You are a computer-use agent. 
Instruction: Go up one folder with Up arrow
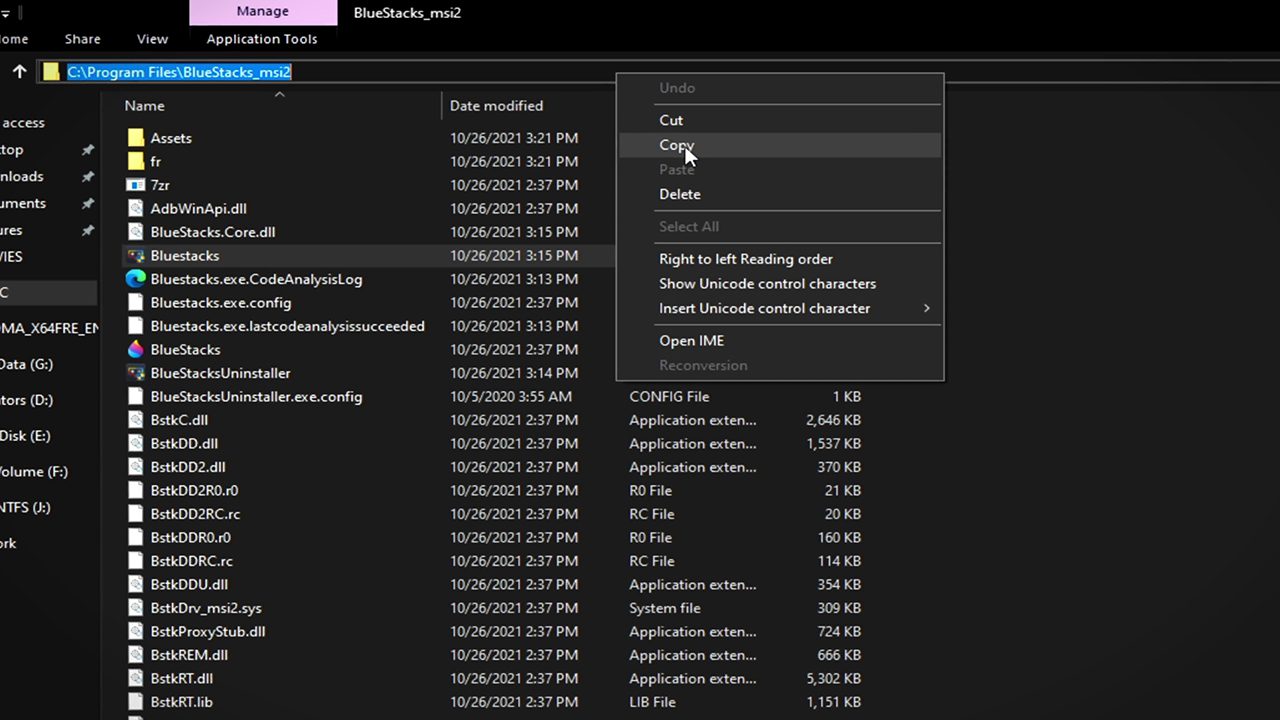(19, 72)
